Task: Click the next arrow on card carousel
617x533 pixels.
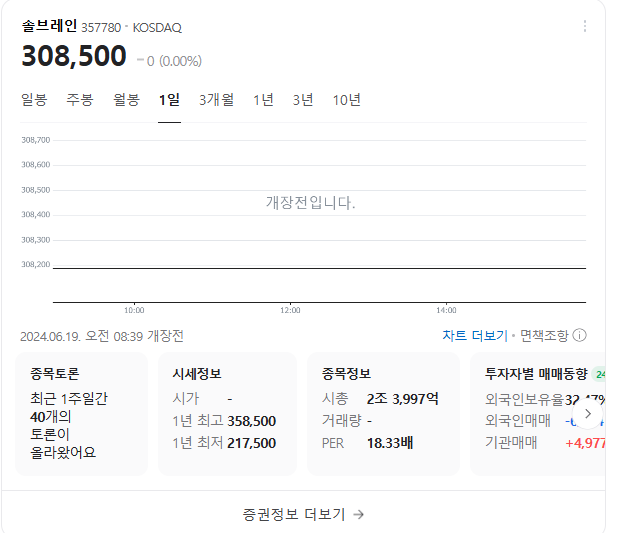Action: [588, 414]
